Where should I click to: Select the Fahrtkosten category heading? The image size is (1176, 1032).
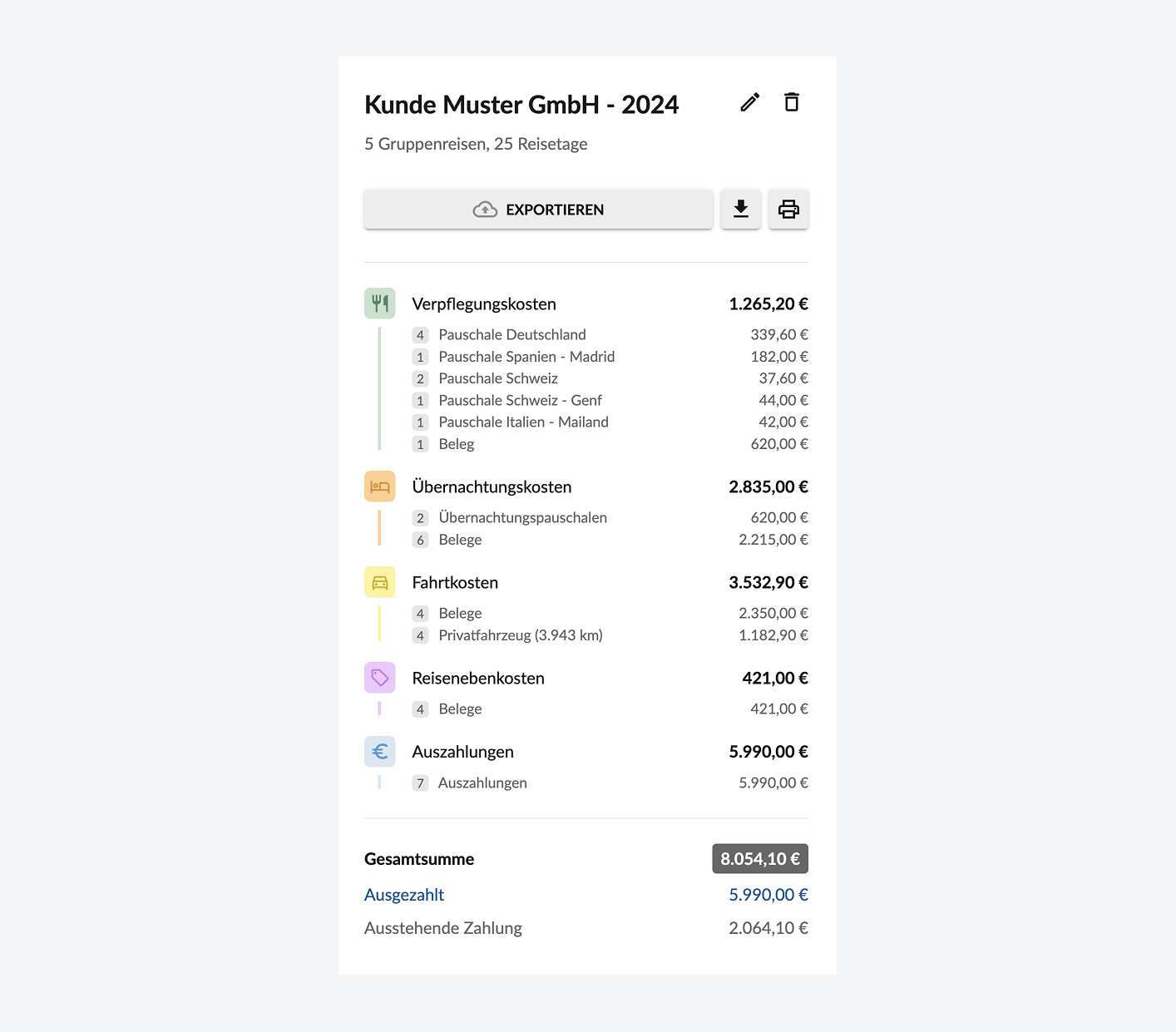455,583
